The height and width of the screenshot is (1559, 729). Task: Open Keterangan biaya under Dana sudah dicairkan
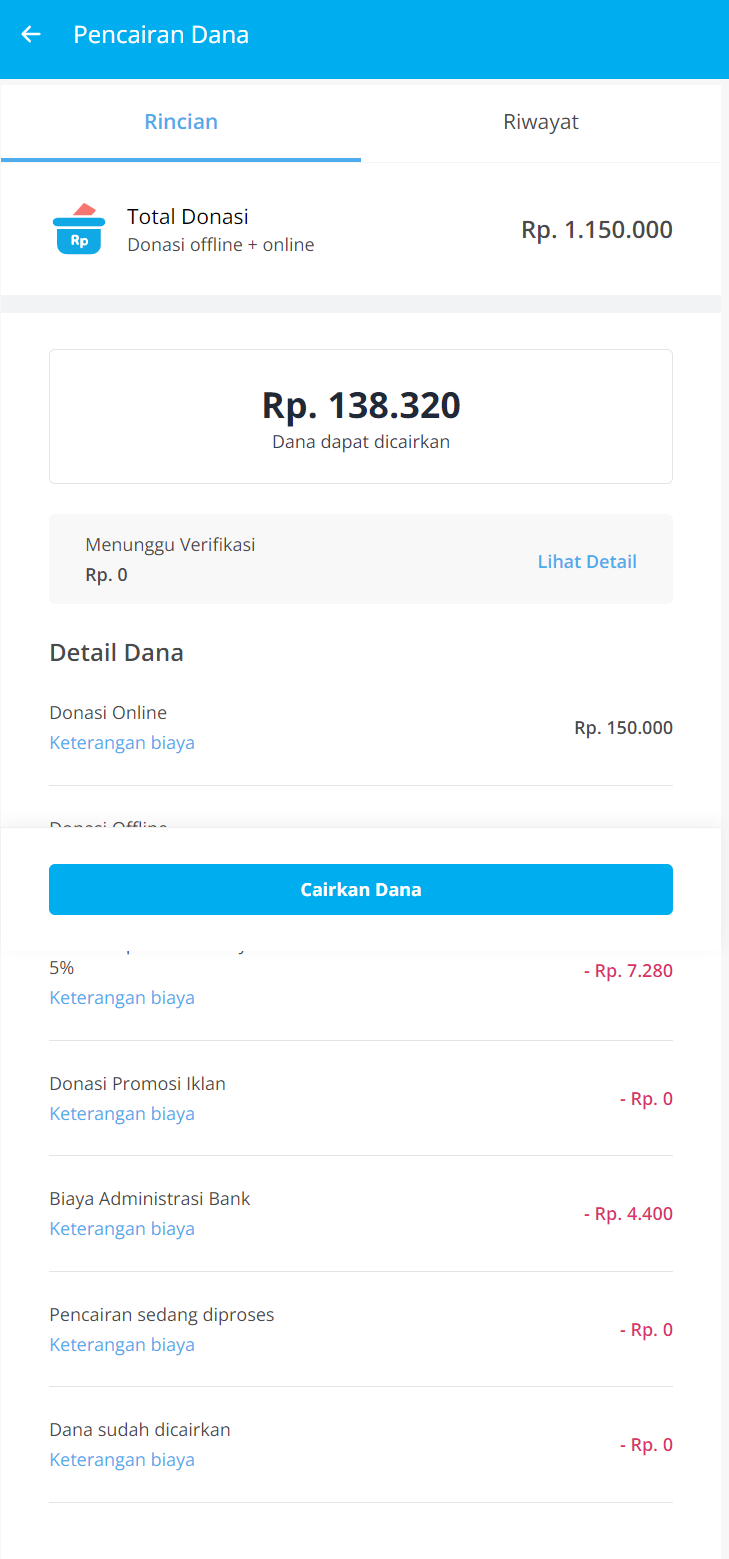pos(122,1460)
